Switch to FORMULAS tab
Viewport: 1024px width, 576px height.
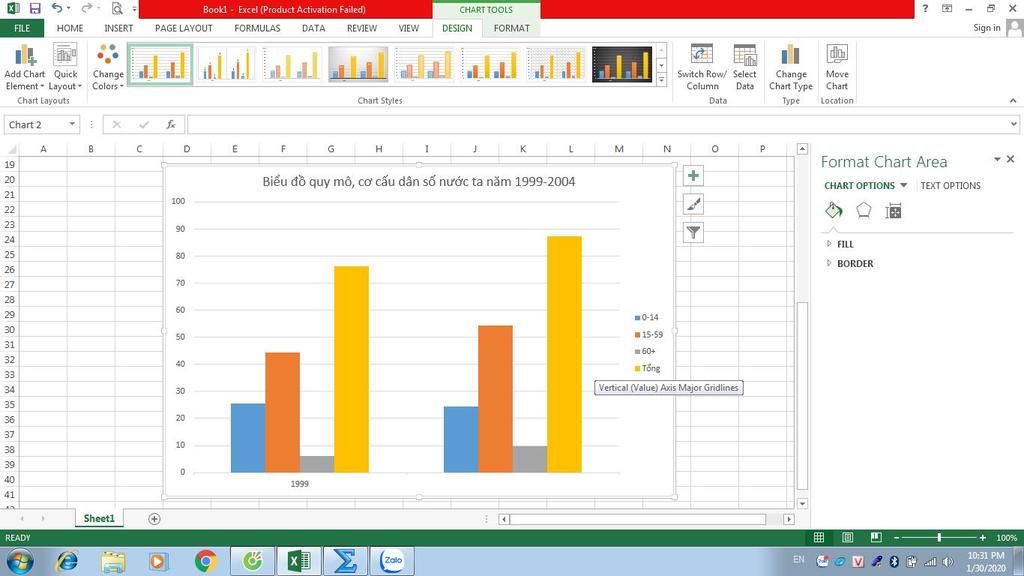click(x=257, y=28)
